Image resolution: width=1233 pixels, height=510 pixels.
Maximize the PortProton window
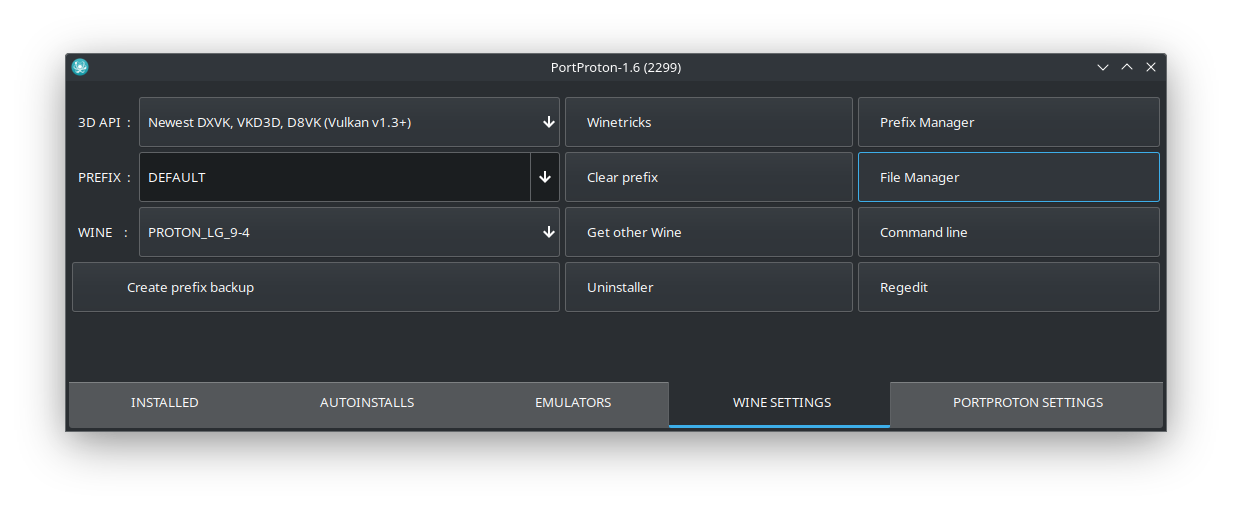[1127, 67]
